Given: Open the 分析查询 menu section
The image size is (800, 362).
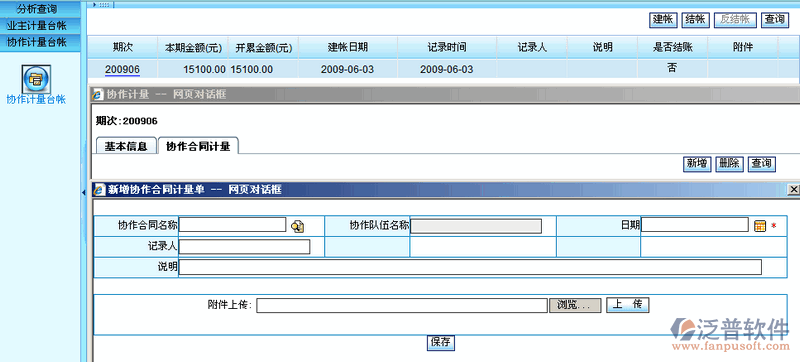Looking at the screenshot, I should click(x=40, y=9).
